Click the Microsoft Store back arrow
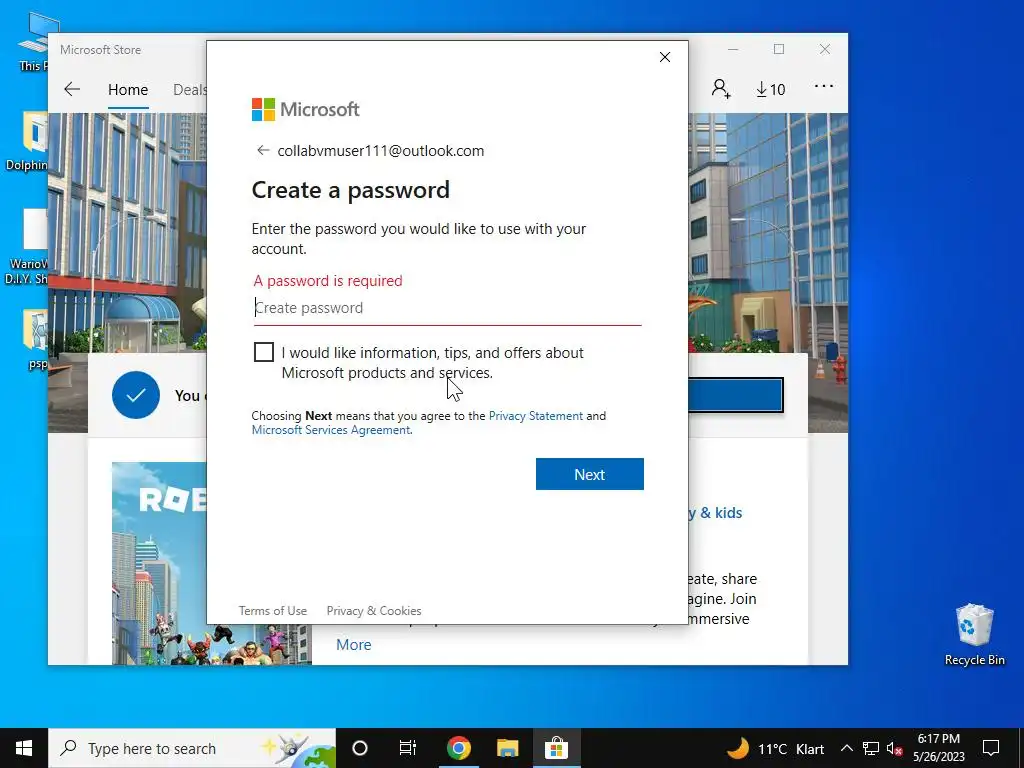Viewport: 1024px width, 768px height. pos(72,89)
